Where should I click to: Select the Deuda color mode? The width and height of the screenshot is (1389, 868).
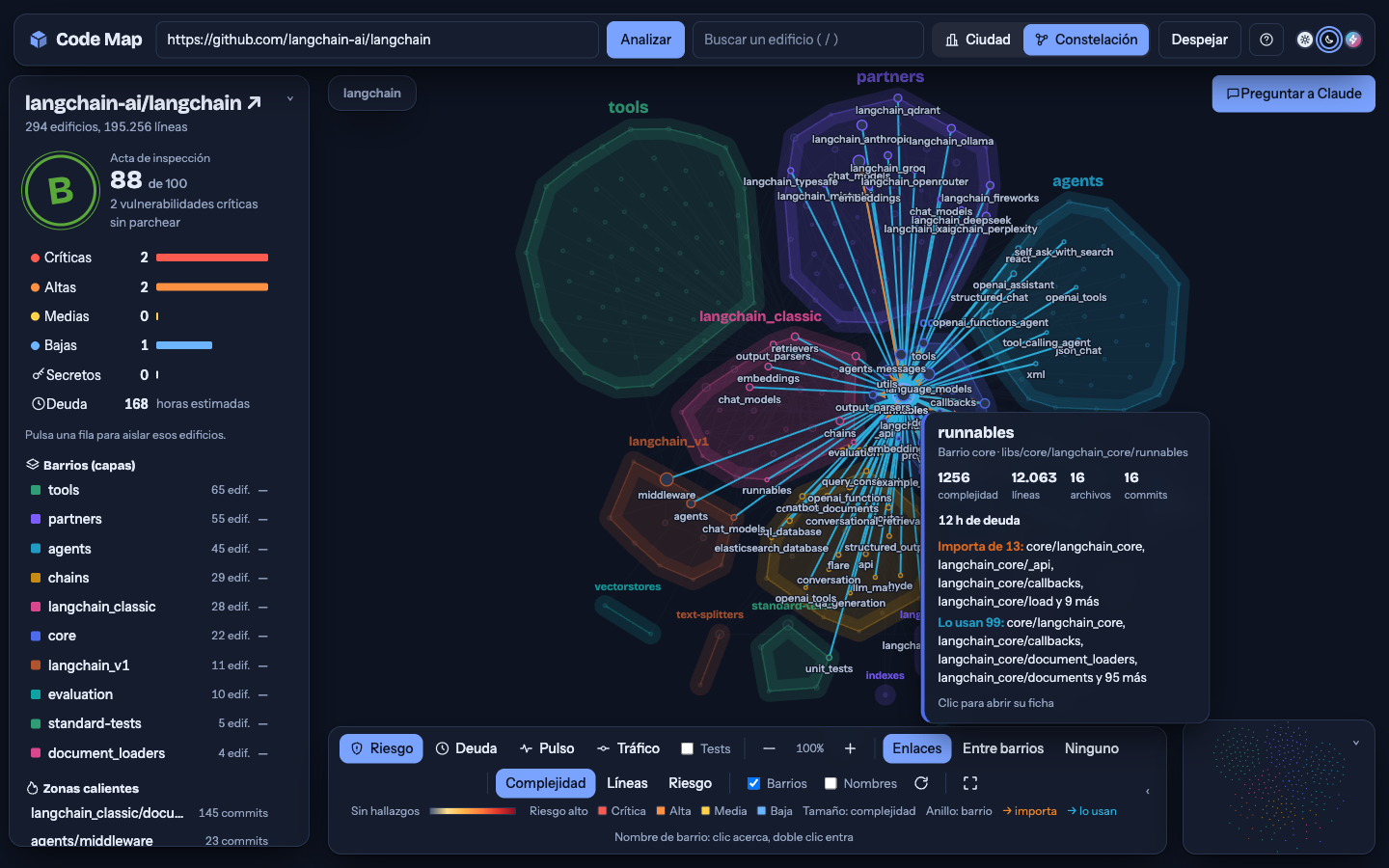point(466,748)
